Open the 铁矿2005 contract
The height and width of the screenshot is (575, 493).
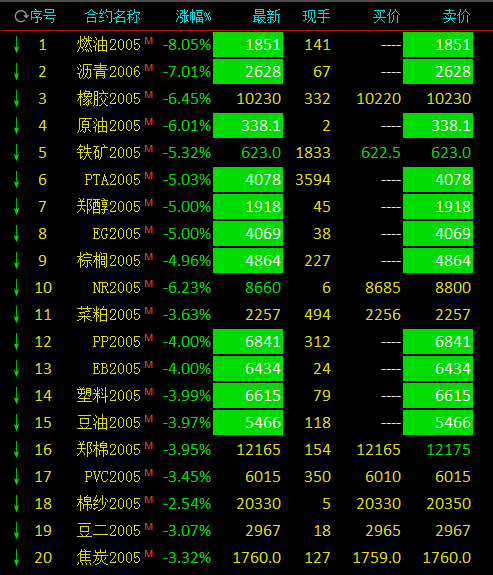(x=109, y=153)
